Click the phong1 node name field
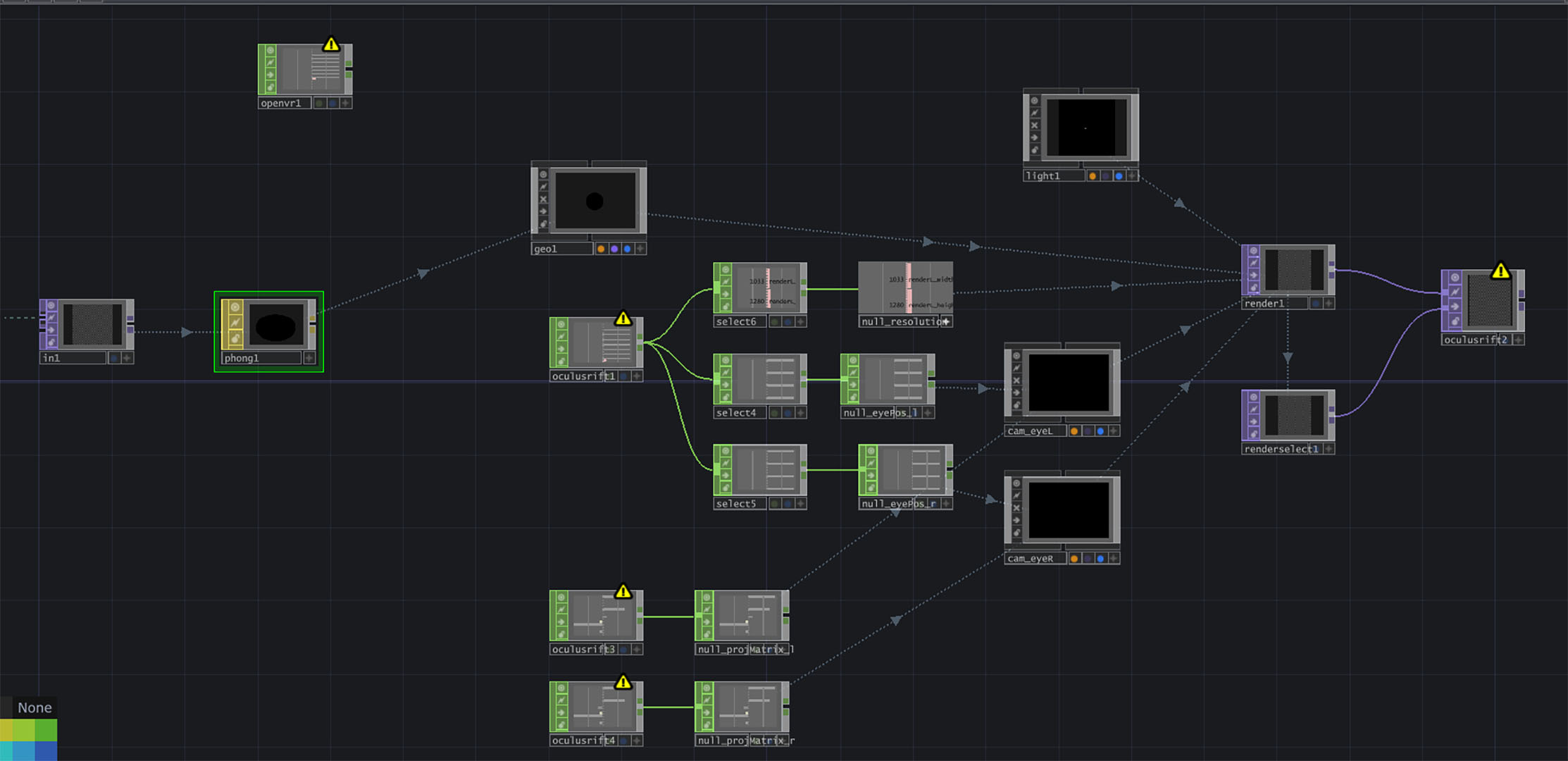The width and height of the screenshot is (1568, 761). coord(260,358)
